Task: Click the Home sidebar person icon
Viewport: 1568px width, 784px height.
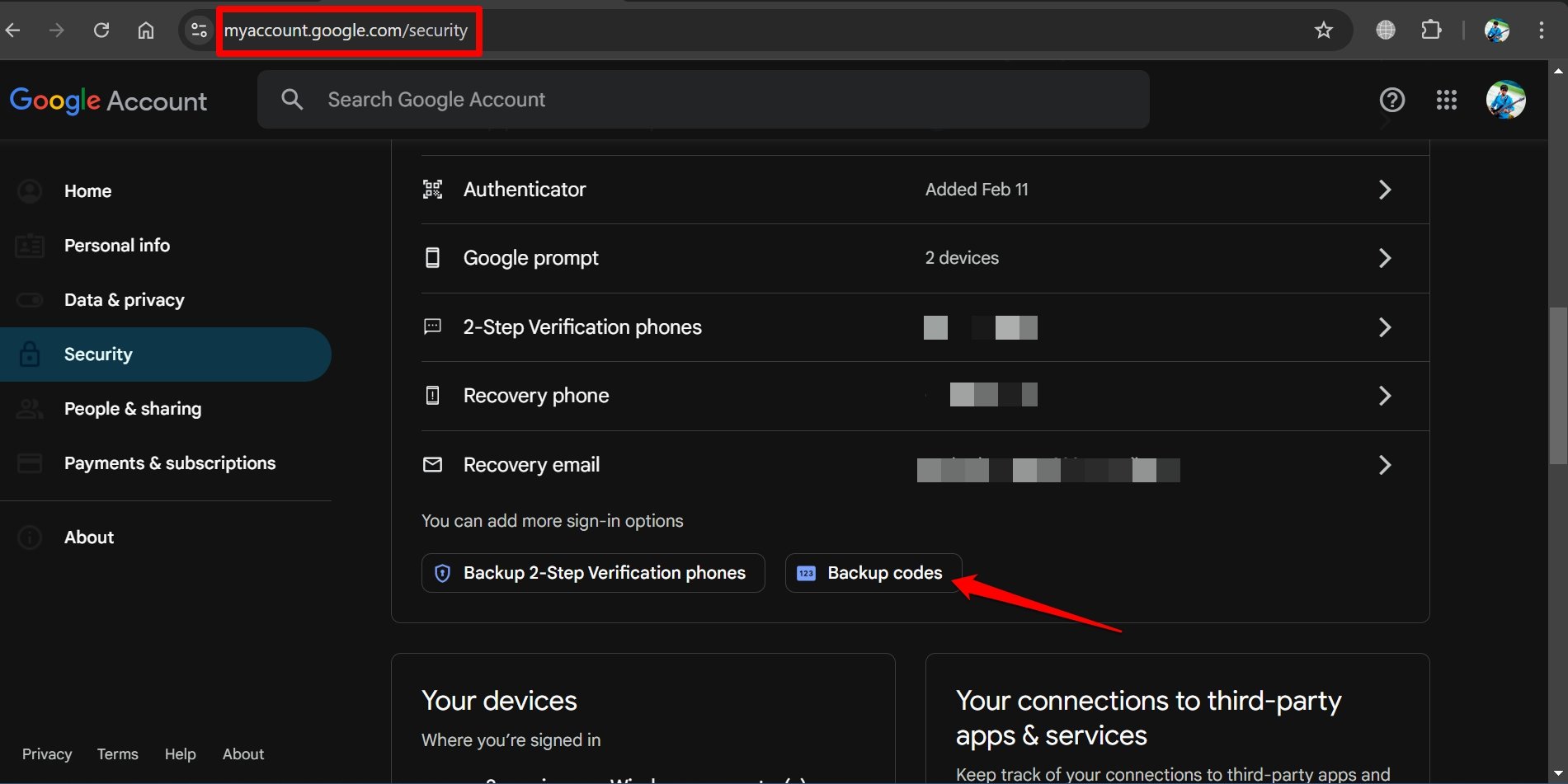Action: click(x=30, y=191)
